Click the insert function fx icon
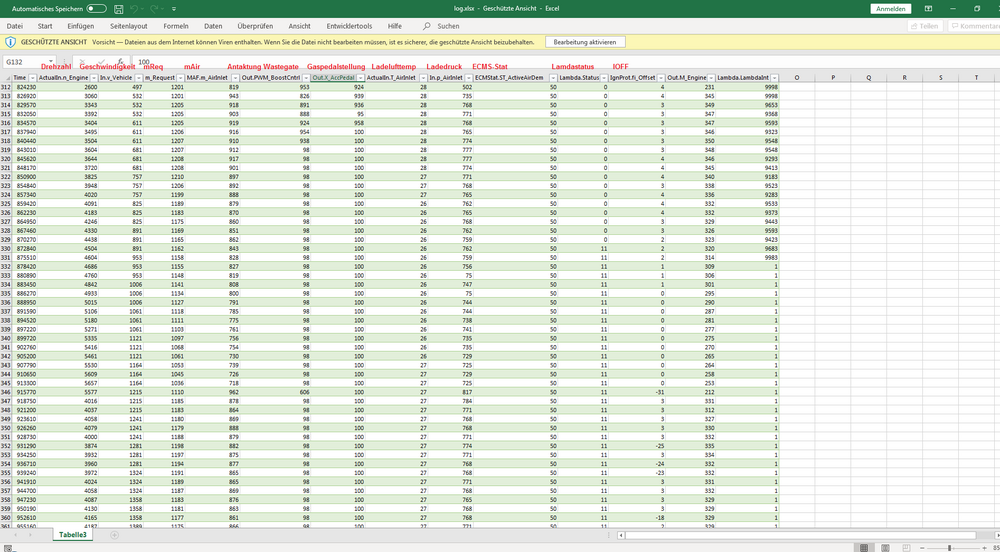This screenshot has width=1000, height=552. coord(120,62)
